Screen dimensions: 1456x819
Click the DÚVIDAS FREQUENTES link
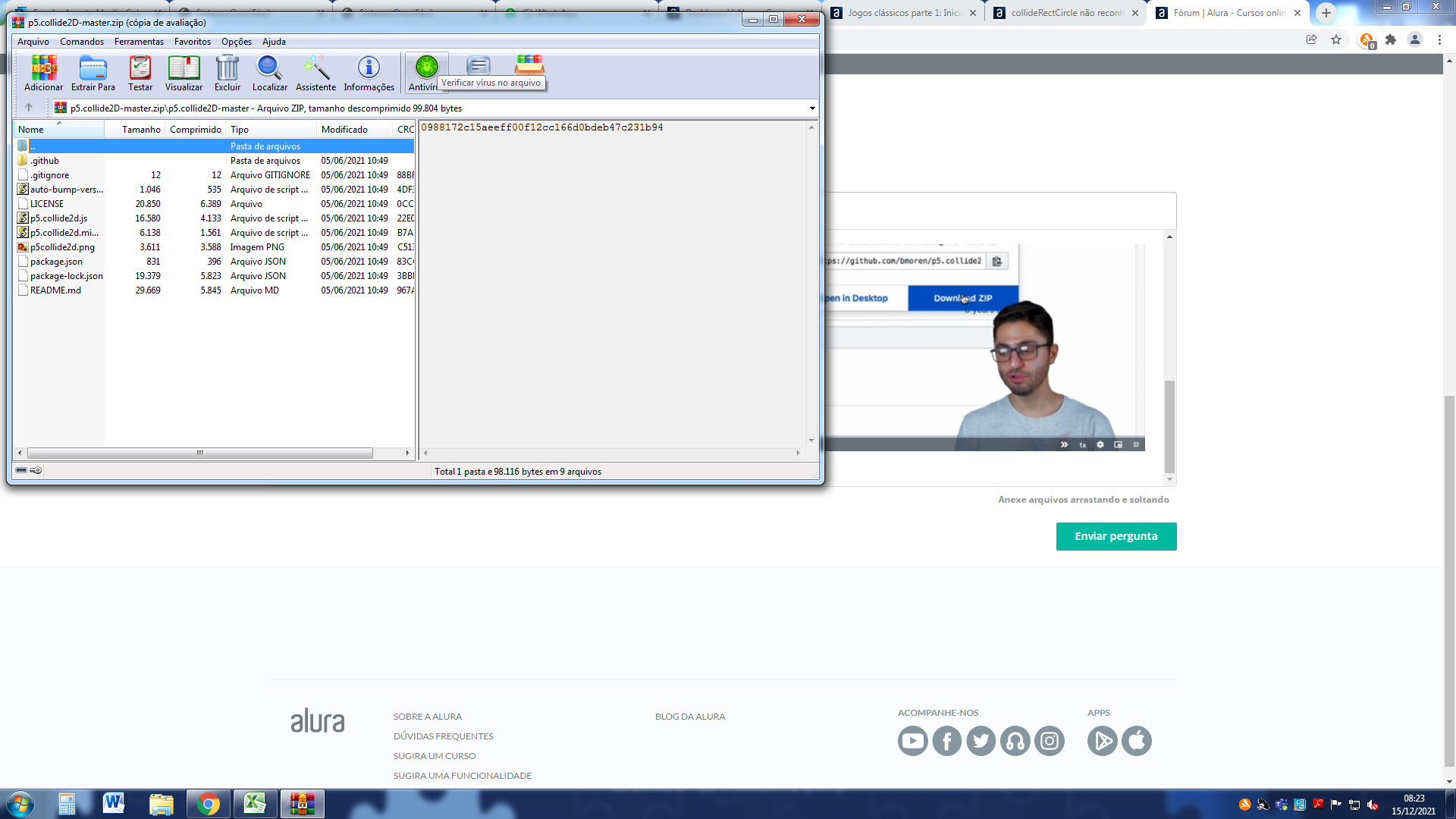pos(443,736)
